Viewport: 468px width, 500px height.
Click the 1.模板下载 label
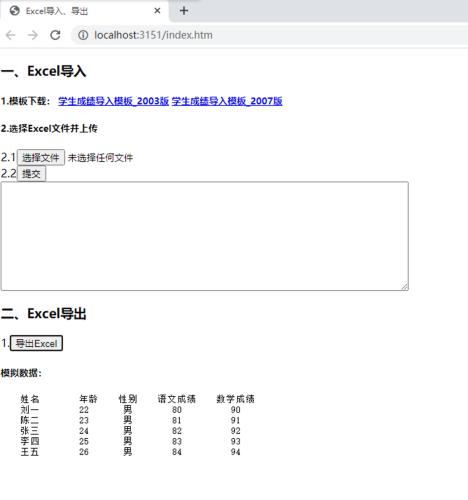coord(26,101)
